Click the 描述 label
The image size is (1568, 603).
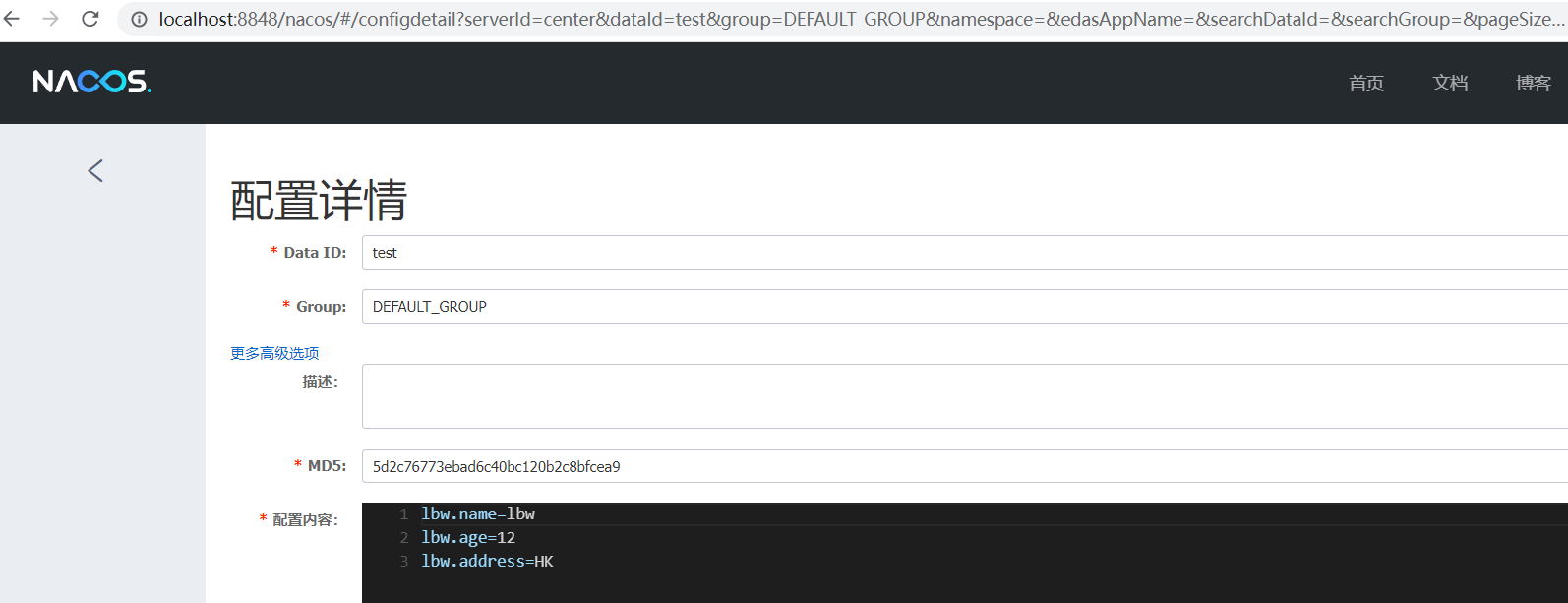coord(320,382)
